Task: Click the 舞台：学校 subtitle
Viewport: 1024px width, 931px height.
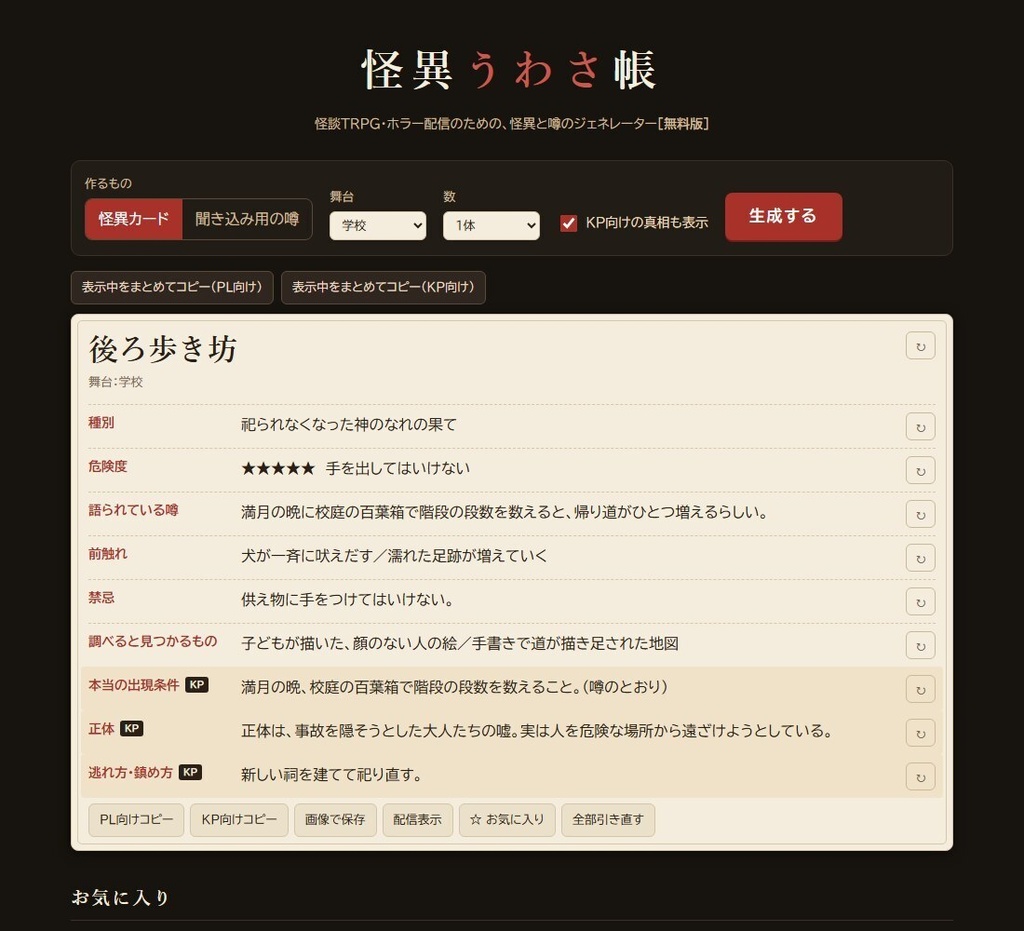Action: point(116,382)
